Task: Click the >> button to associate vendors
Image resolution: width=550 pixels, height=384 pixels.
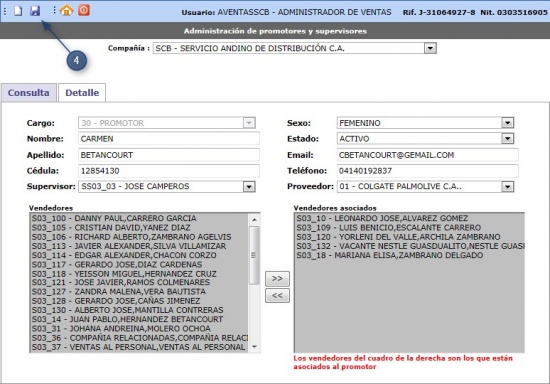Action: 277,278
